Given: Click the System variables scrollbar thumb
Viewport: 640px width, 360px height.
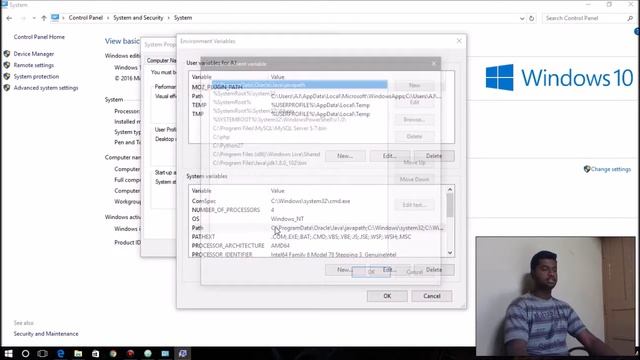Looking at the screenshot, I should click(x=450, y=205).
